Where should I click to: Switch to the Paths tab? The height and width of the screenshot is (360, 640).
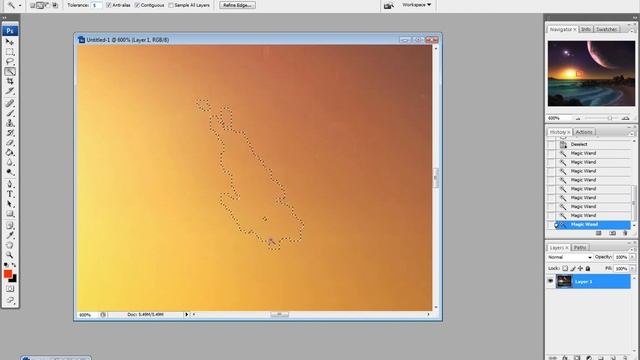click(x=580, y=248)
